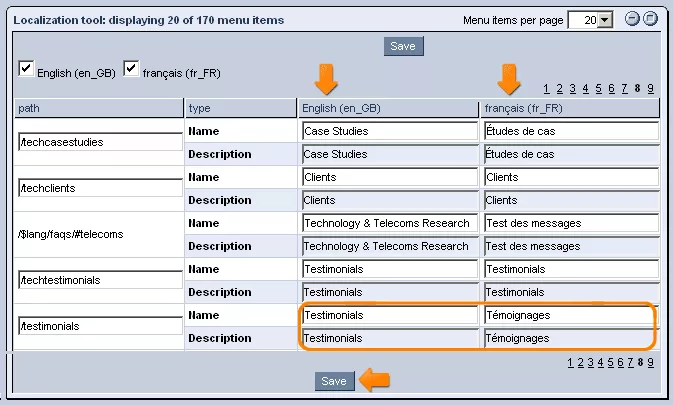Image resolution: width=673 pixels, height=405 pixels.
Task: Go to page 5 in bottom pagination
Action: click(610, 363)
